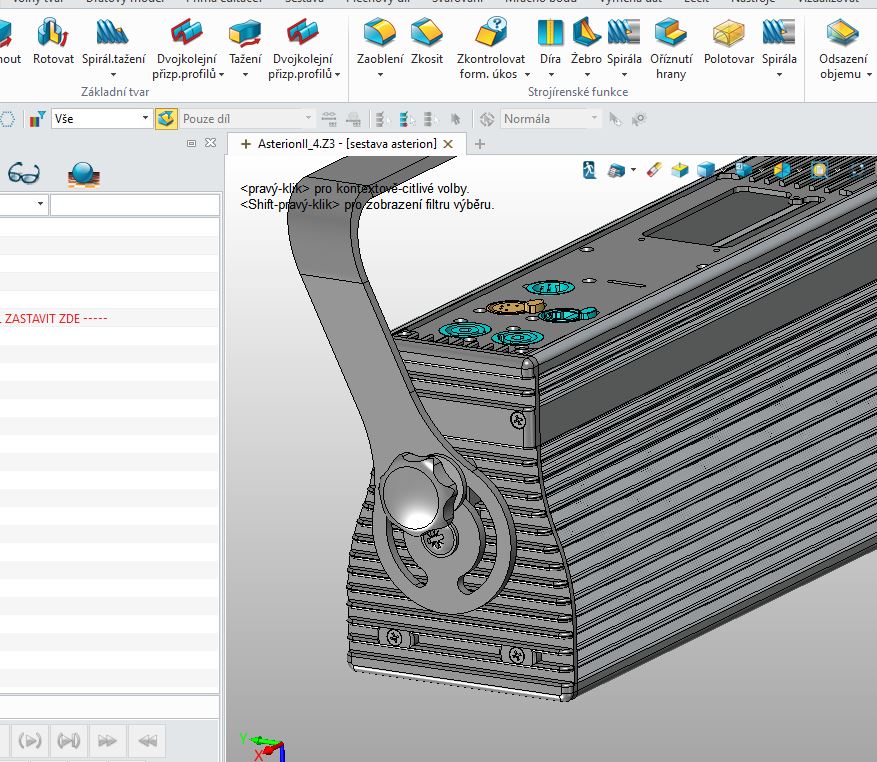Image resolution: width=877 pixels, height=762 pixels.
Task: Toggle the shaded cube display mode
Action: [x=704, y=170]
